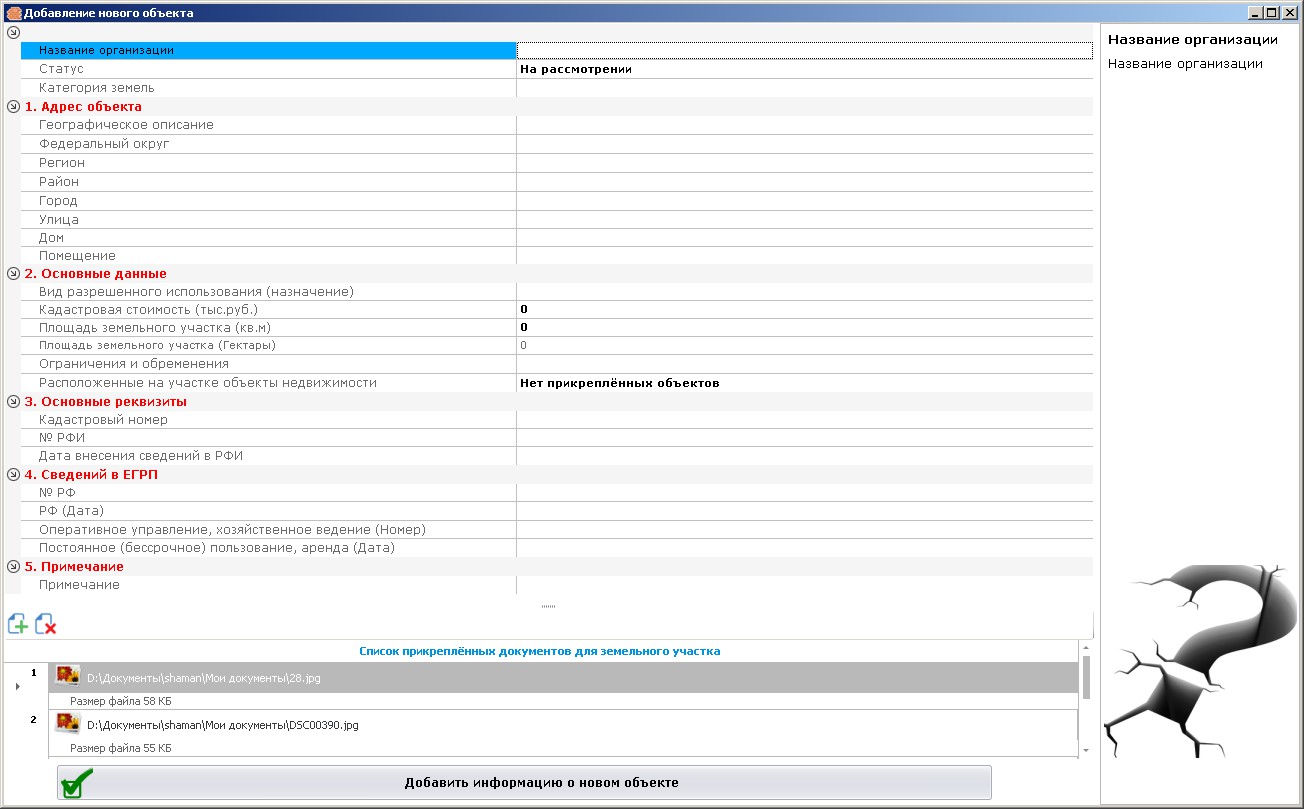Focus the 'Кадастровый номер' value field
Screen dimensions: 1304x809
click(804, 420)
